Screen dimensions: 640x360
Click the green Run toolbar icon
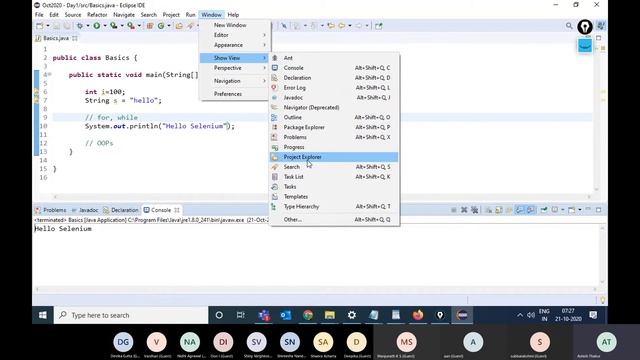pos(97,26)
